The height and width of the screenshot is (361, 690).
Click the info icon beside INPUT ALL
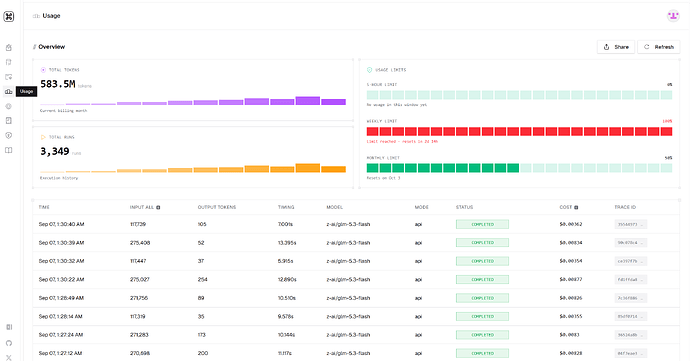(158, 207)
